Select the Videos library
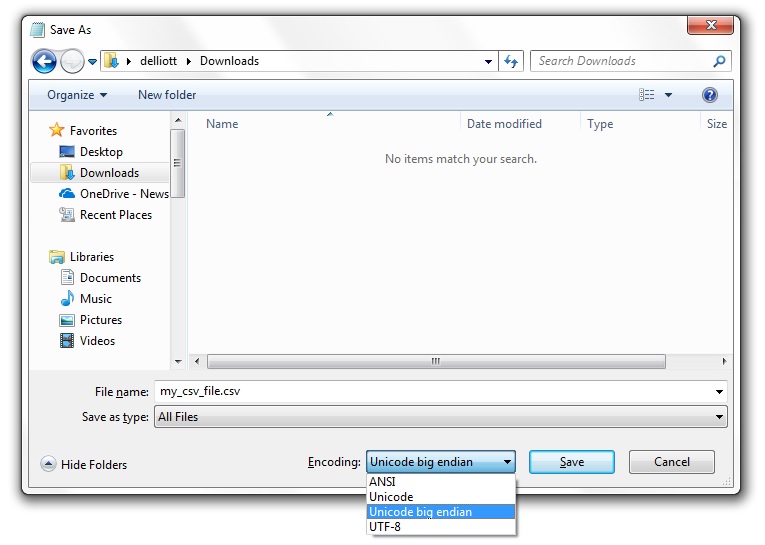The image size is (765, 545). click(x=97, y=341)
